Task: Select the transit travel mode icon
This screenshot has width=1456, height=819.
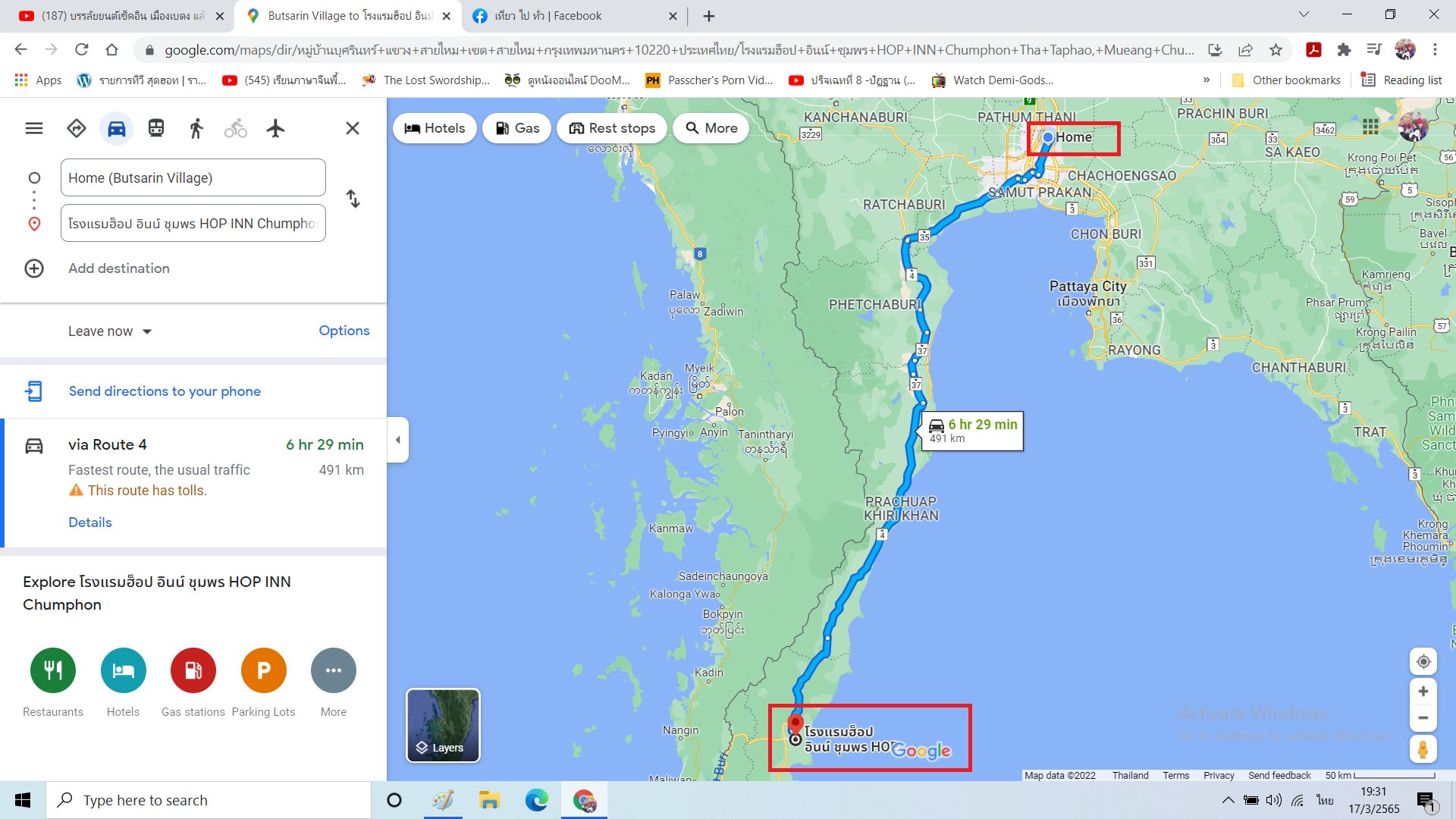Action: tap(156, 128)
